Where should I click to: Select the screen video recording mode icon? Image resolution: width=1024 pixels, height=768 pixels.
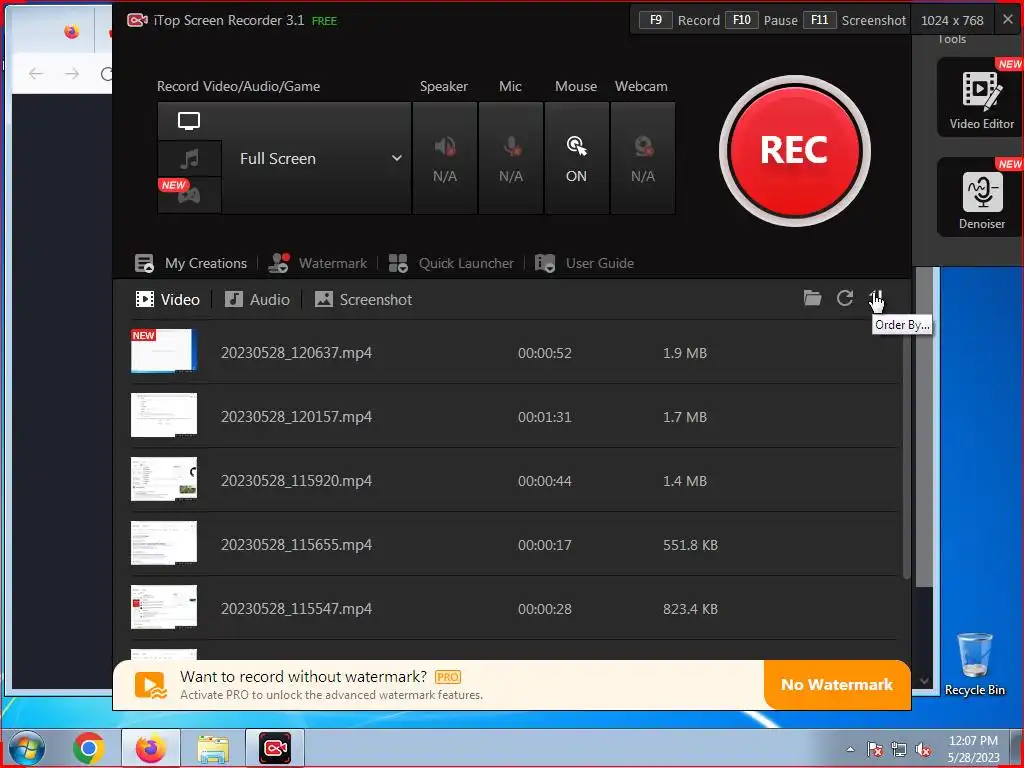tap(189, 121)
